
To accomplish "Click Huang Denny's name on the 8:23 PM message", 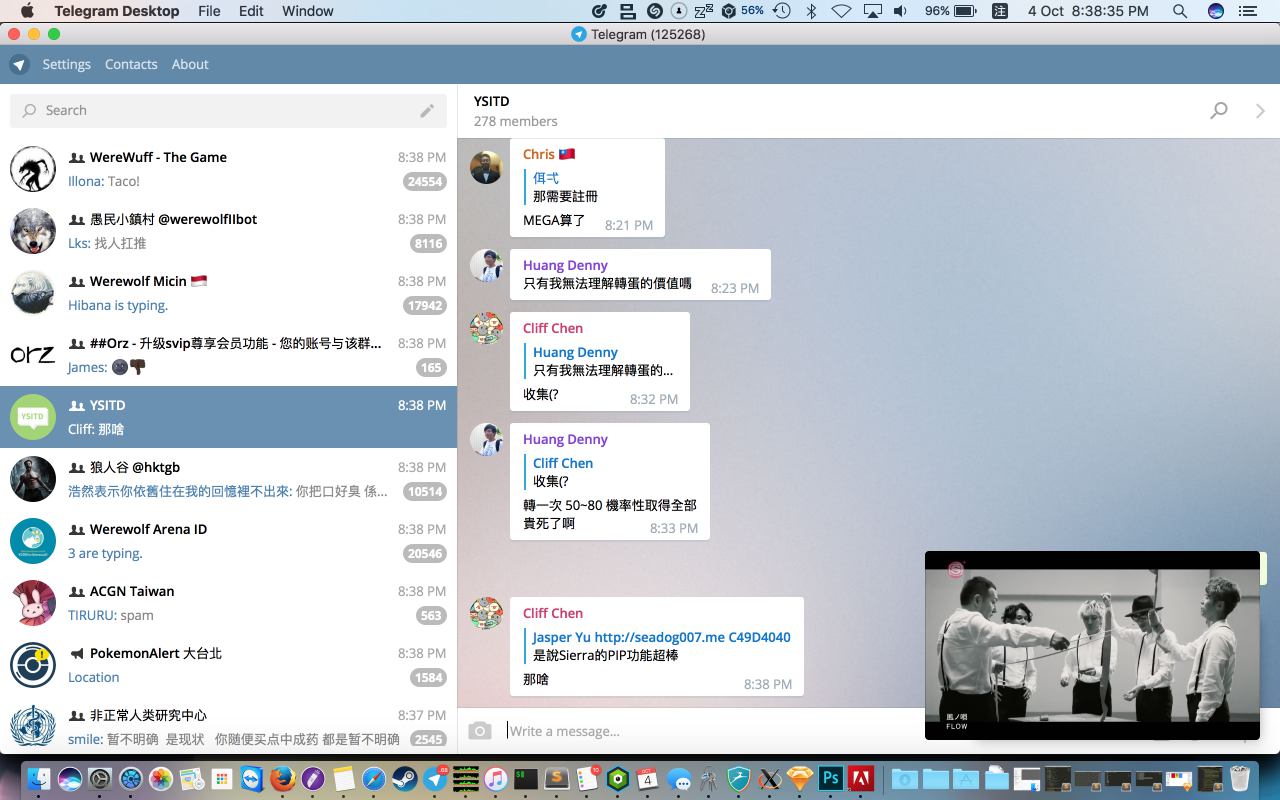I will point(565,265).
